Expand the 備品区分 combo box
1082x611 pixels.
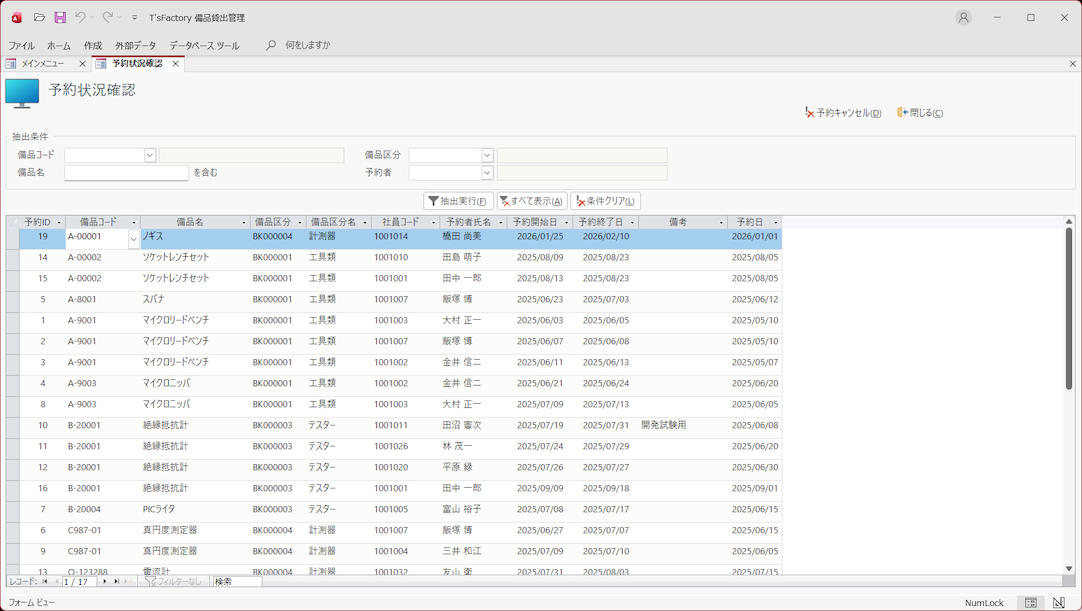pos(487,155)
